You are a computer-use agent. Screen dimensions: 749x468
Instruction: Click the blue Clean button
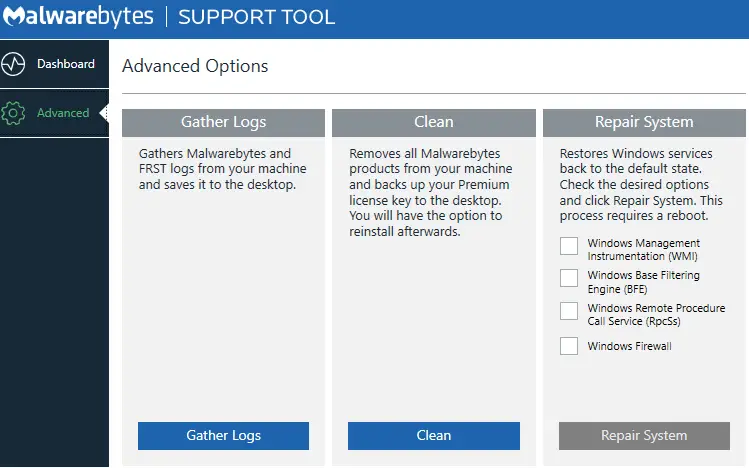[434, 436]
